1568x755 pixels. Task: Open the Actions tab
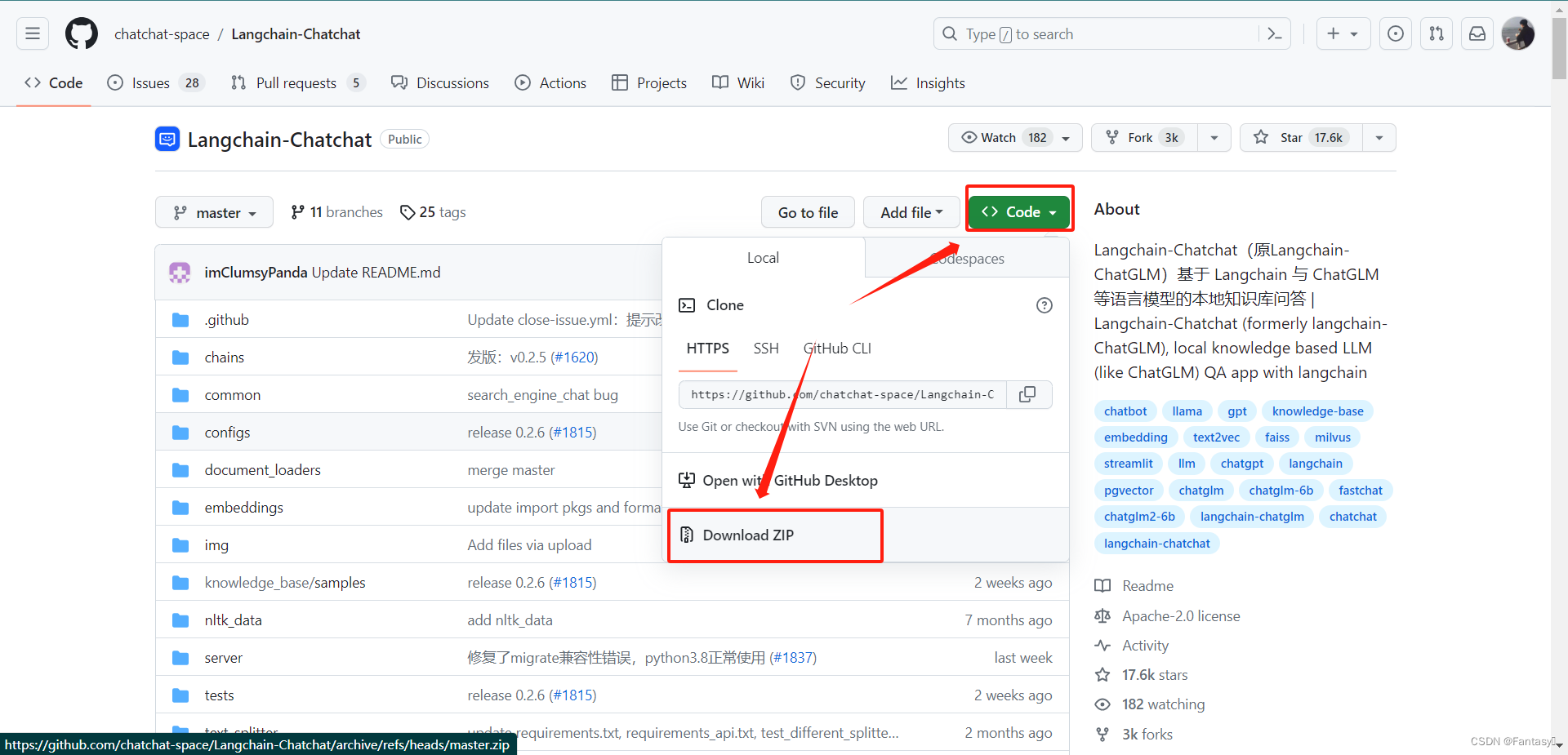[550, 83]
